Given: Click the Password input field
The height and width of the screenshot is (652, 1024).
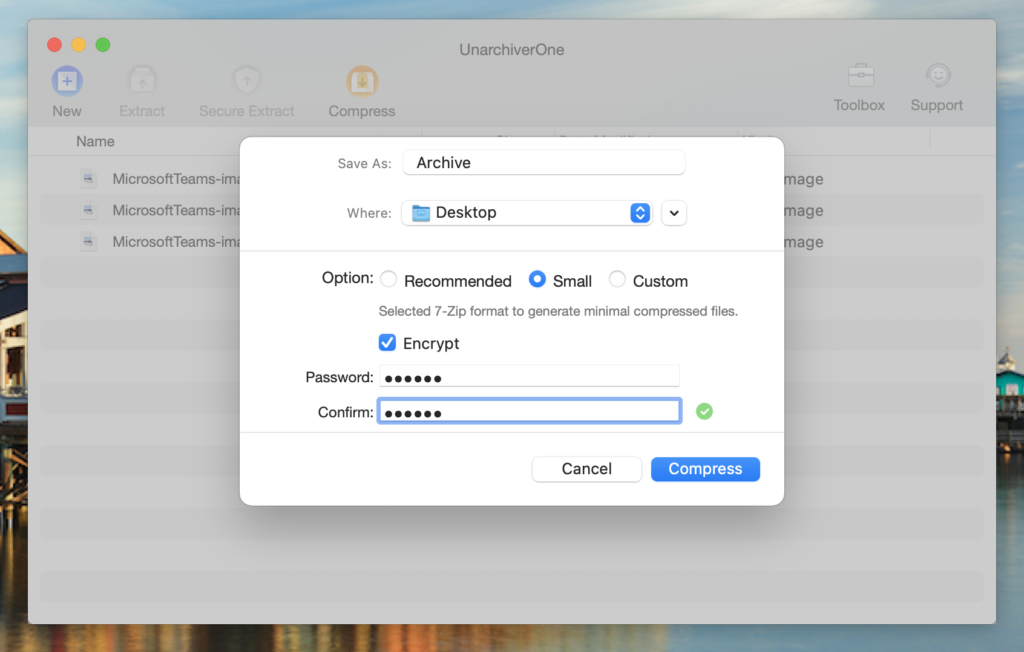Looking at the screenshot, I should (x=529, y=377).
